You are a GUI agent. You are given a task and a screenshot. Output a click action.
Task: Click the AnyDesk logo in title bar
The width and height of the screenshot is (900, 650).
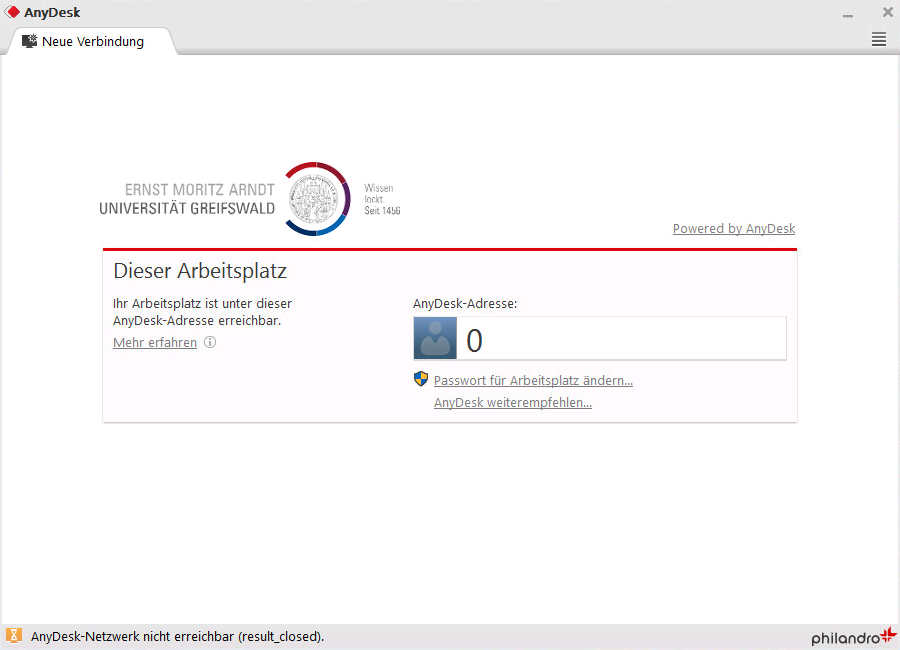(x=13, y=12)
